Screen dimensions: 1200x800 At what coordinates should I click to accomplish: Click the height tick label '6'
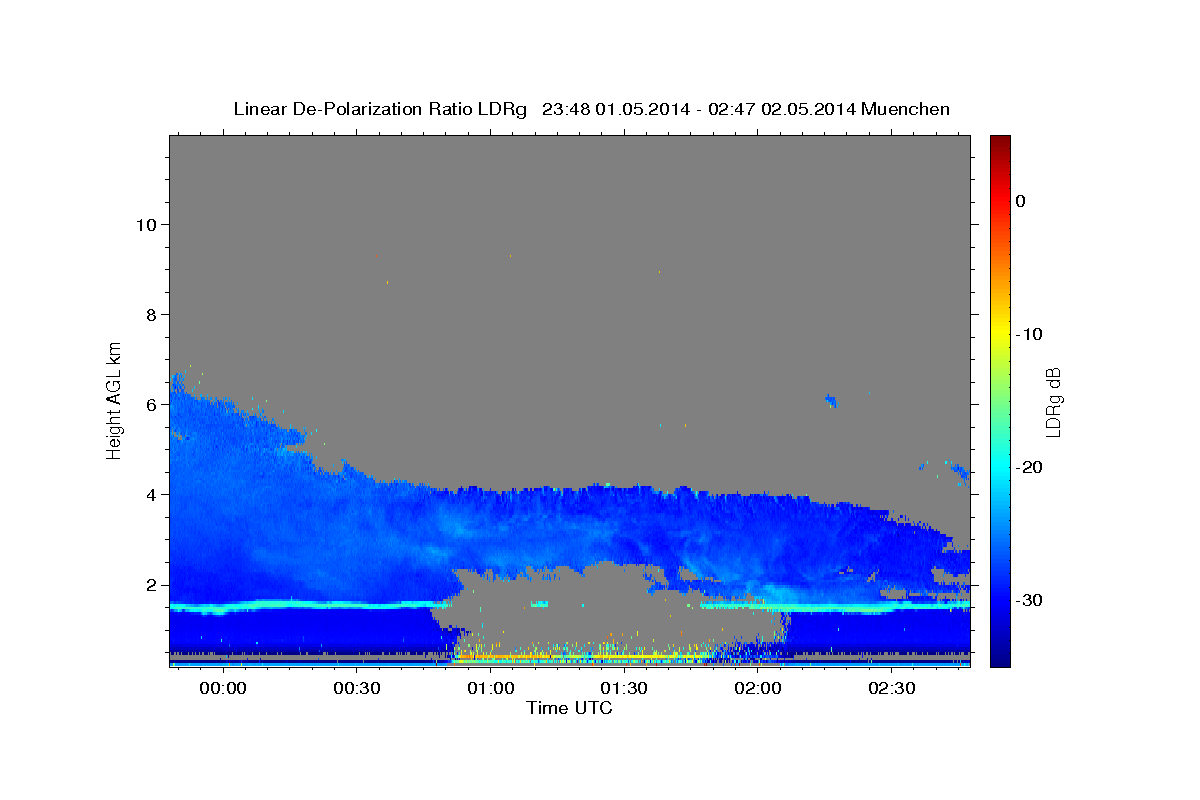[150, 404]
